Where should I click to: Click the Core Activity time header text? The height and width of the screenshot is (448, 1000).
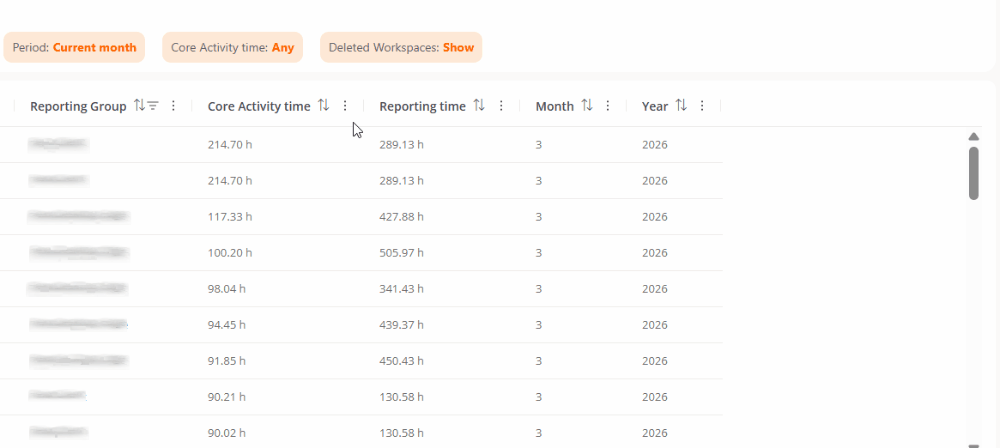tap(258, 106)
